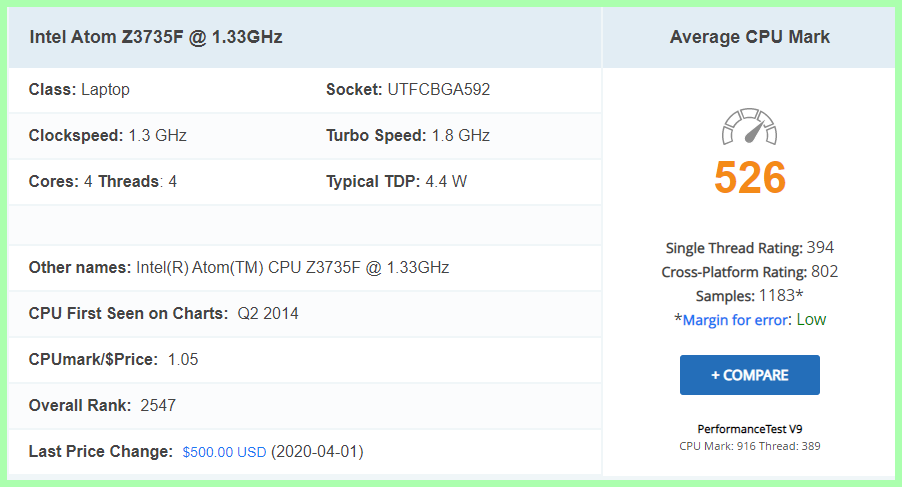Click the CPU First Seen Q2 2014 row
The image size is (902, 487).
coord(164,314)
